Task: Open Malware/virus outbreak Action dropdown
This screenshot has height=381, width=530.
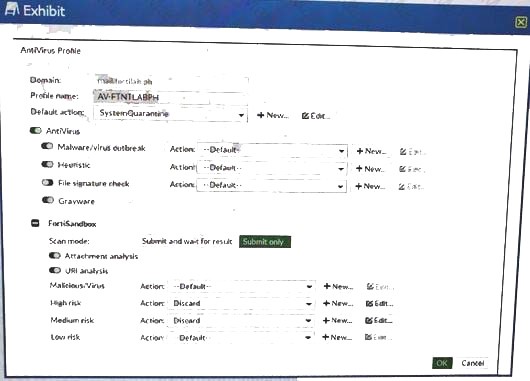Action: point(272,150)
